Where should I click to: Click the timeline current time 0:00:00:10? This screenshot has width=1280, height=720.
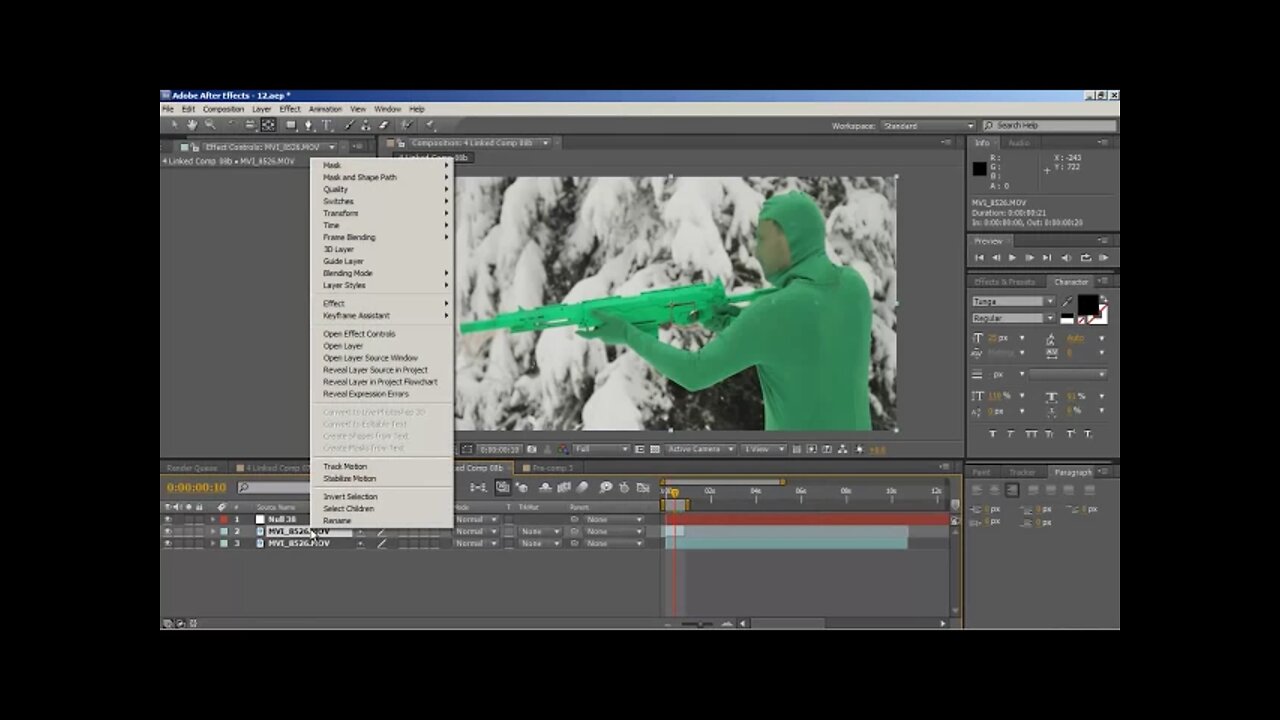196,487
